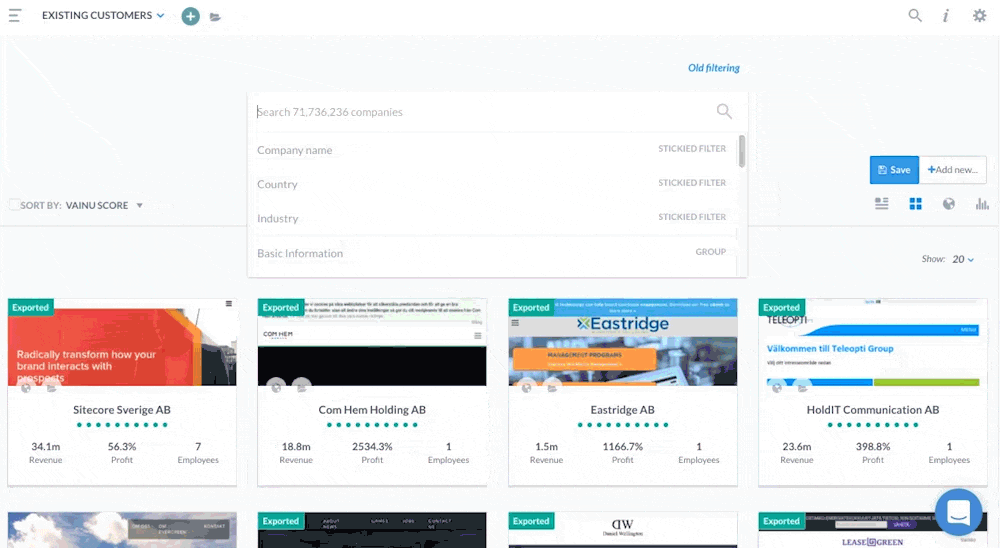The image size is (1000, 548).
Task: Select the Company name stickied filter
Action: coord(492,150)
